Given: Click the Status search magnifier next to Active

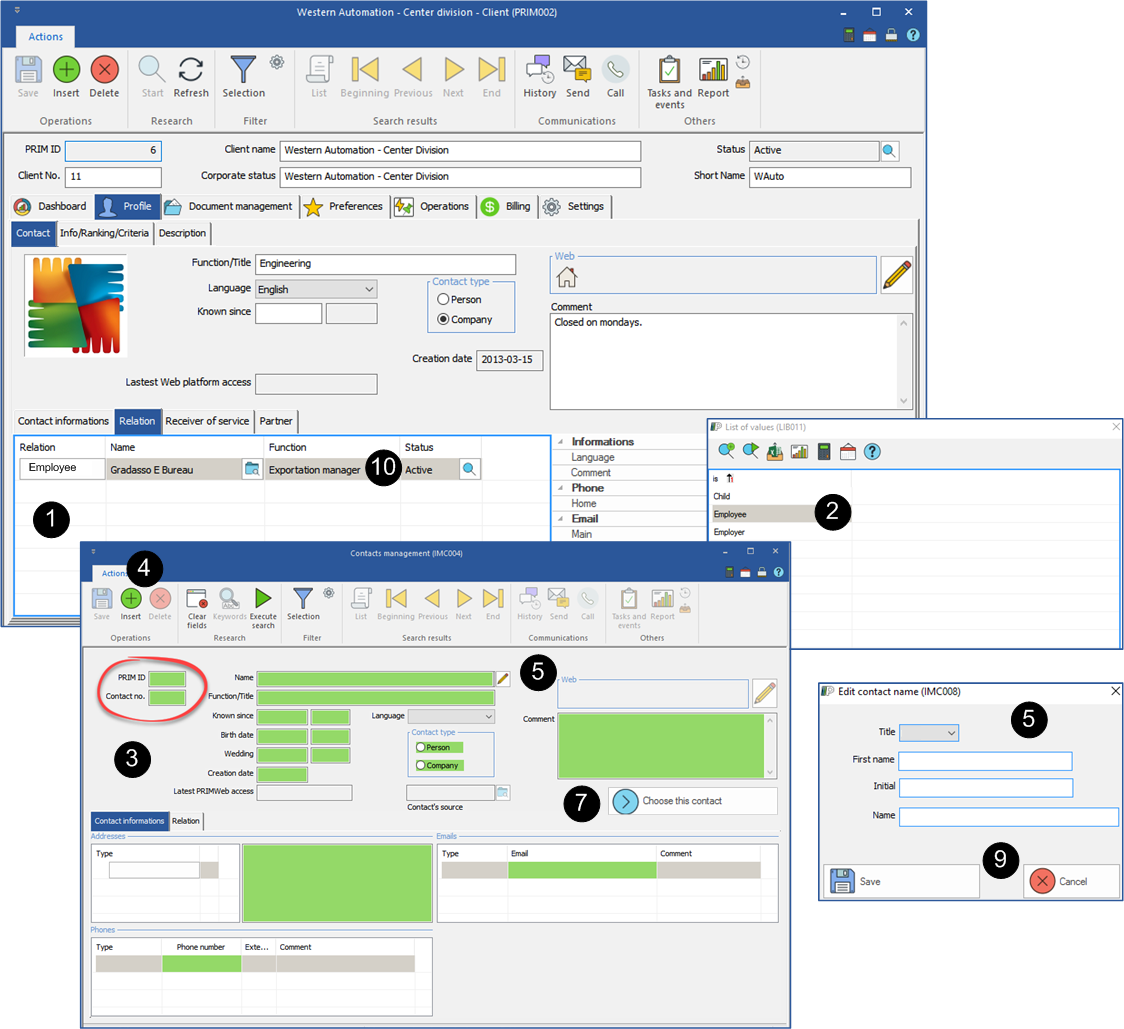Looking at the screenshot, I should (x=889, y=151).
